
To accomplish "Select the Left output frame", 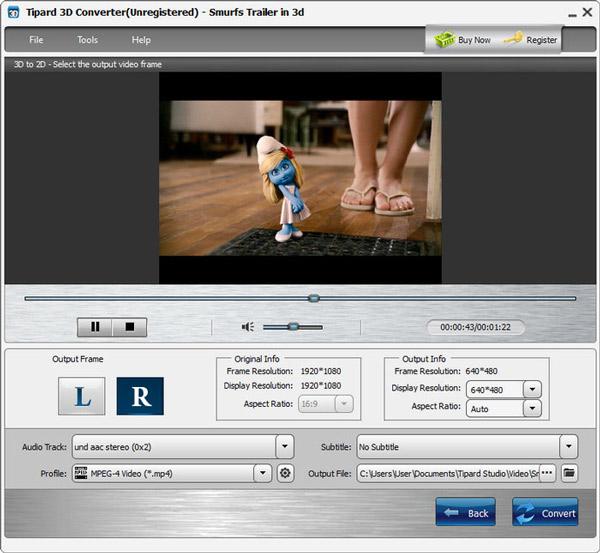I will (x=82, y=396).
